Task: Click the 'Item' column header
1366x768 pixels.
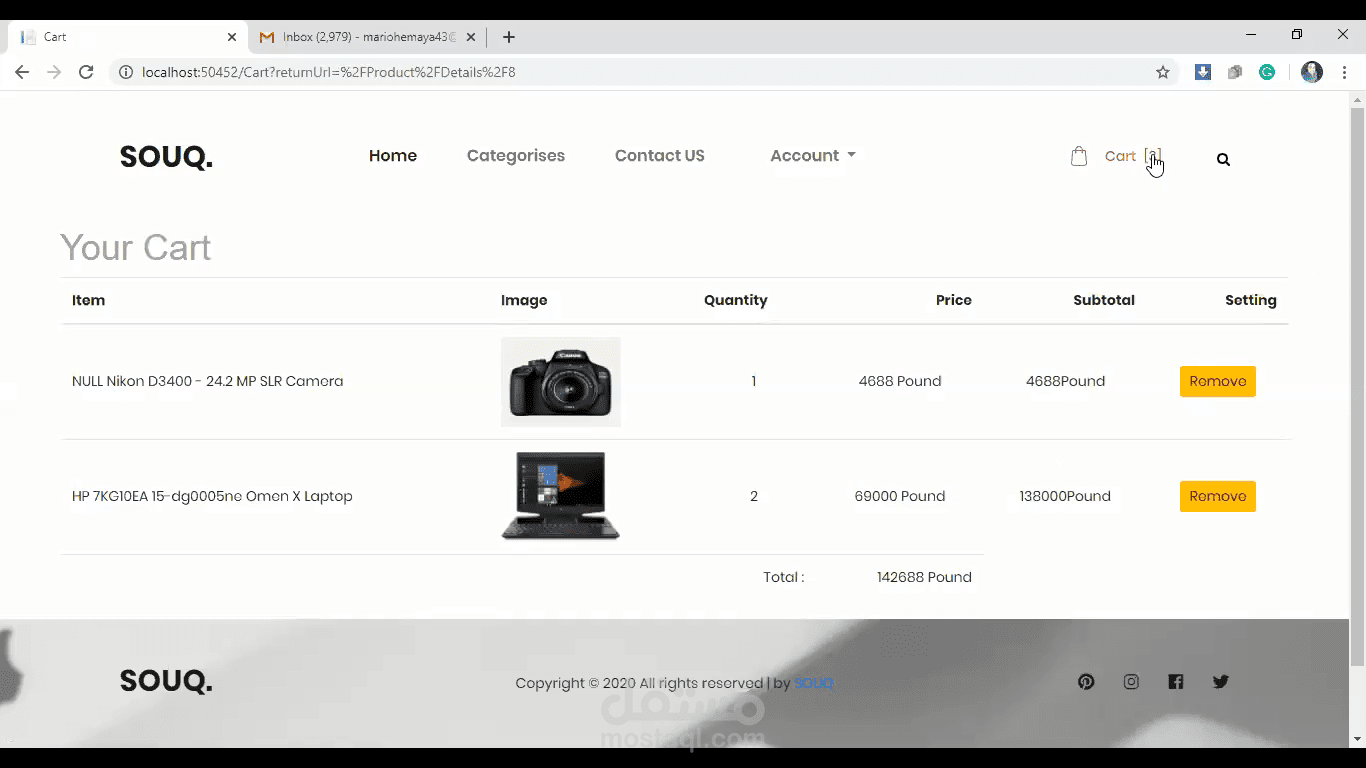Action: coord(88,300)
